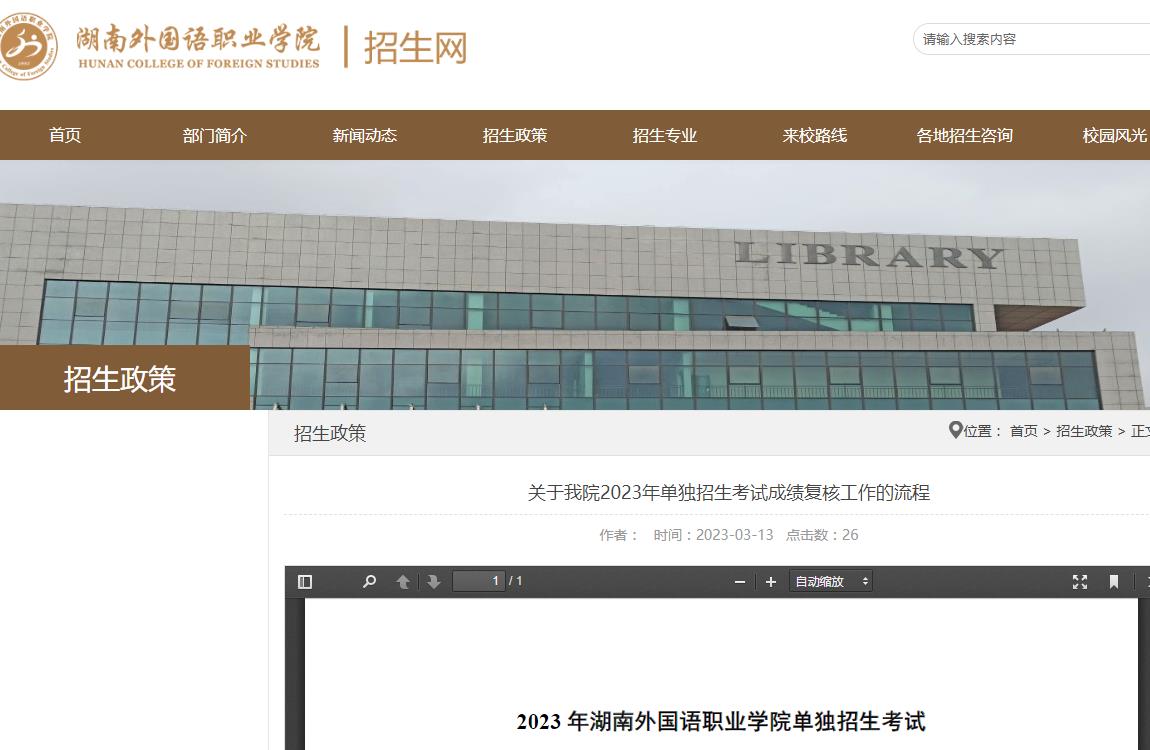The image size is (1150, 750).
Task: Switch PDF to presentation mode
Action: [1080, 581]
